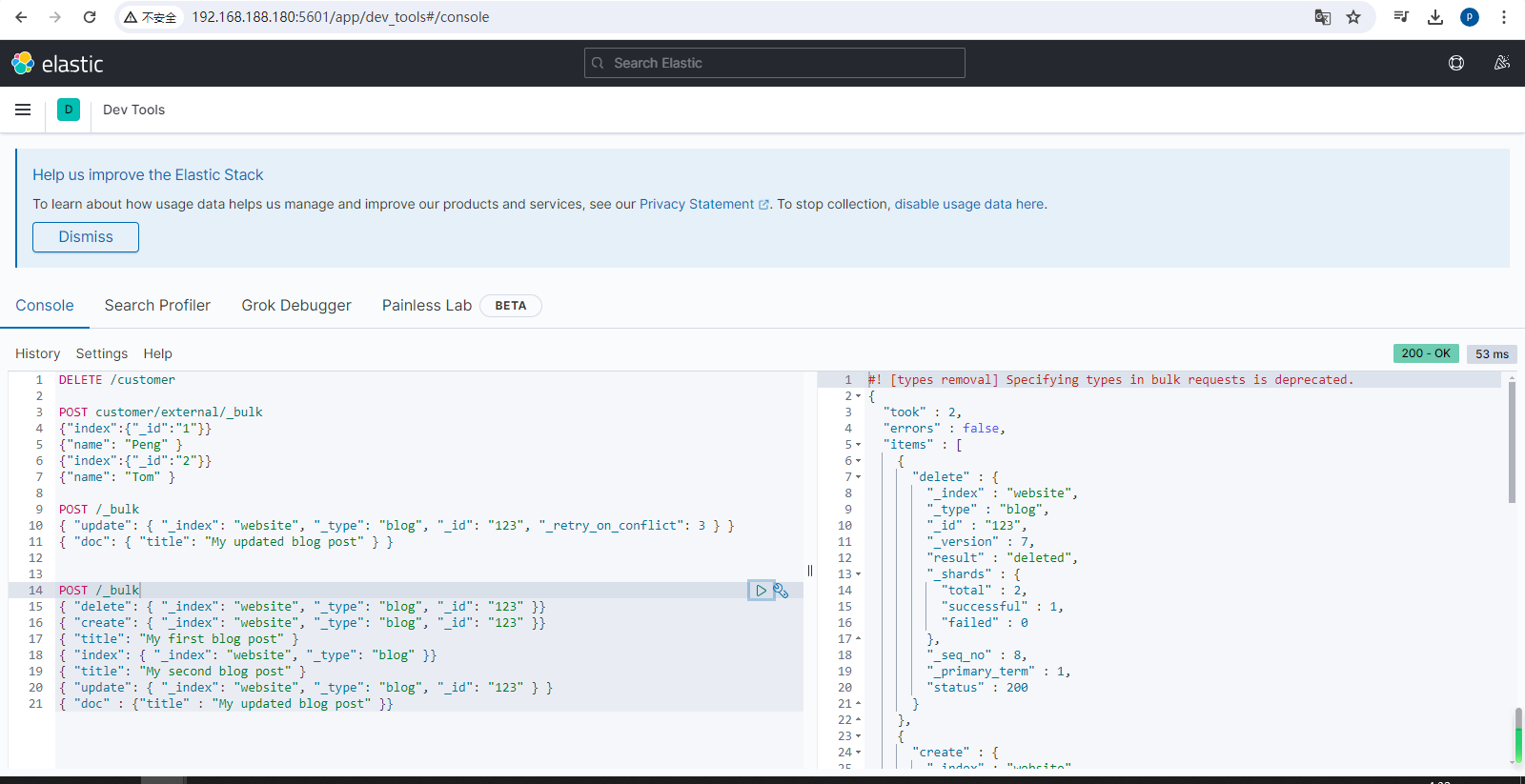Click the BETA badge next to Painless Lab
Viewport: 1525px width, 784px height.
click(x=511, y=306)
